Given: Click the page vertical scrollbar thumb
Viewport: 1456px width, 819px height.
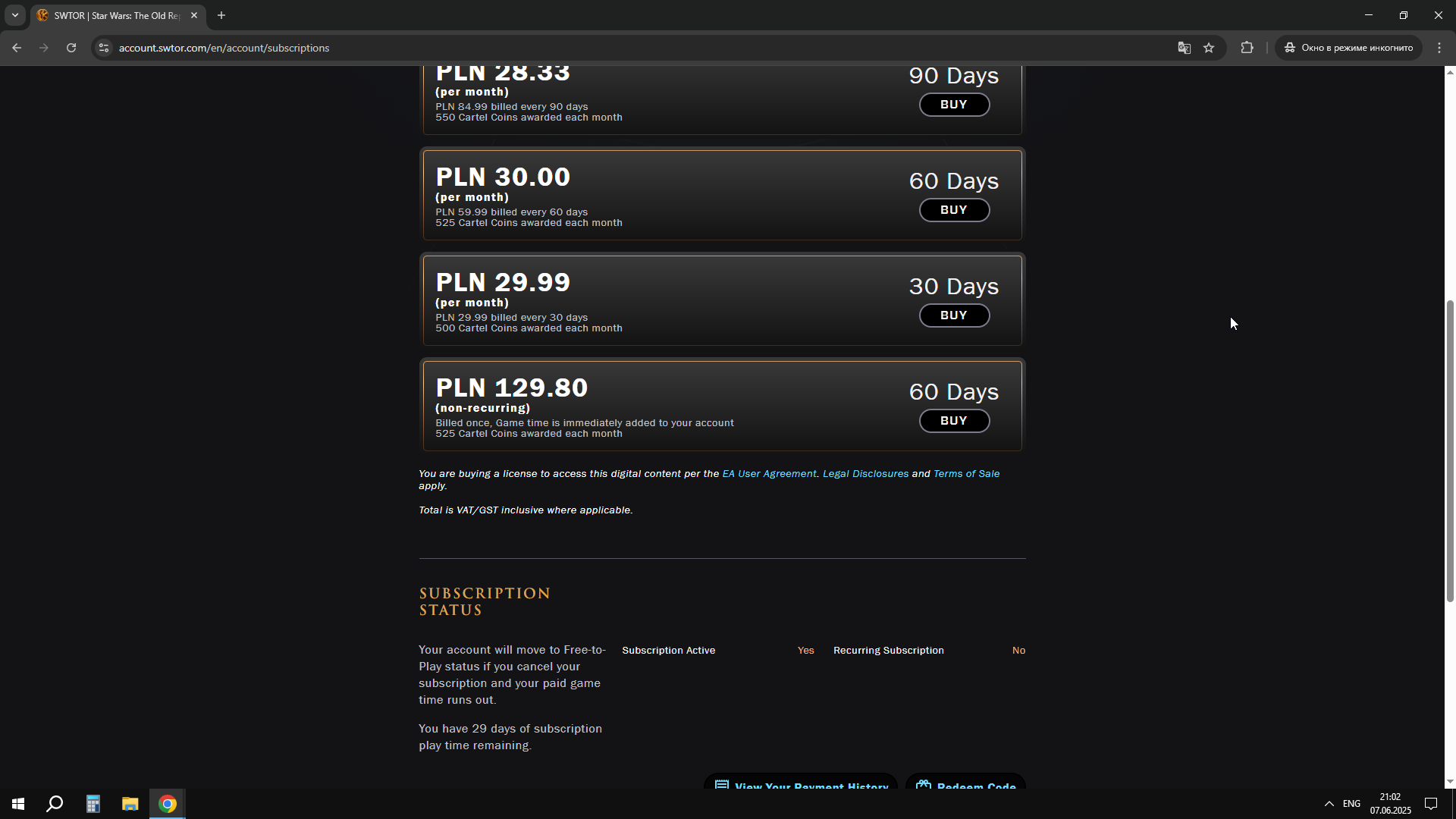Looking at the screenshot, I should pyautogui.click(x=1450, y=451).
